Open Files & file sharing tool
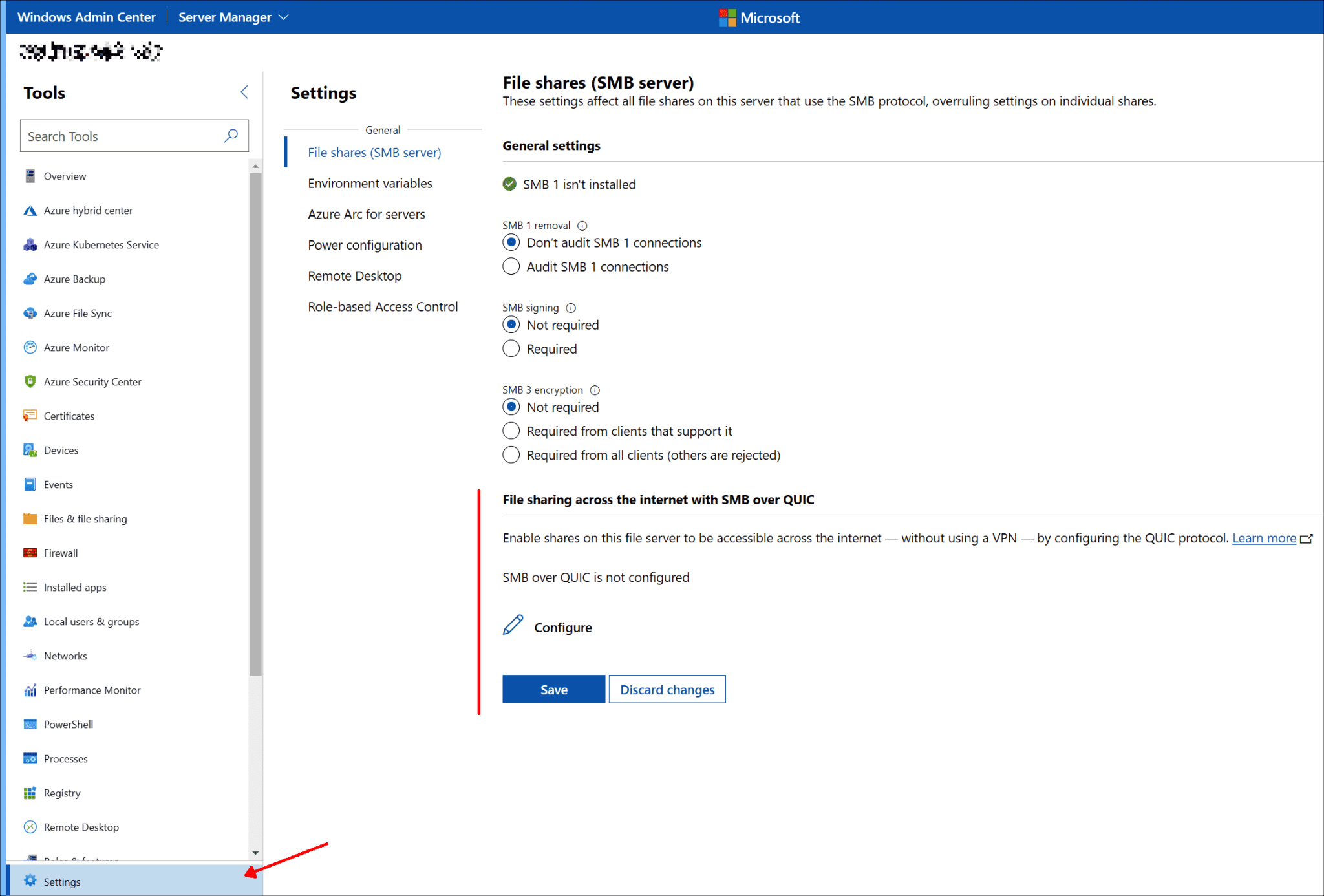Screen dimensions: 1324x896 (86, 518)
